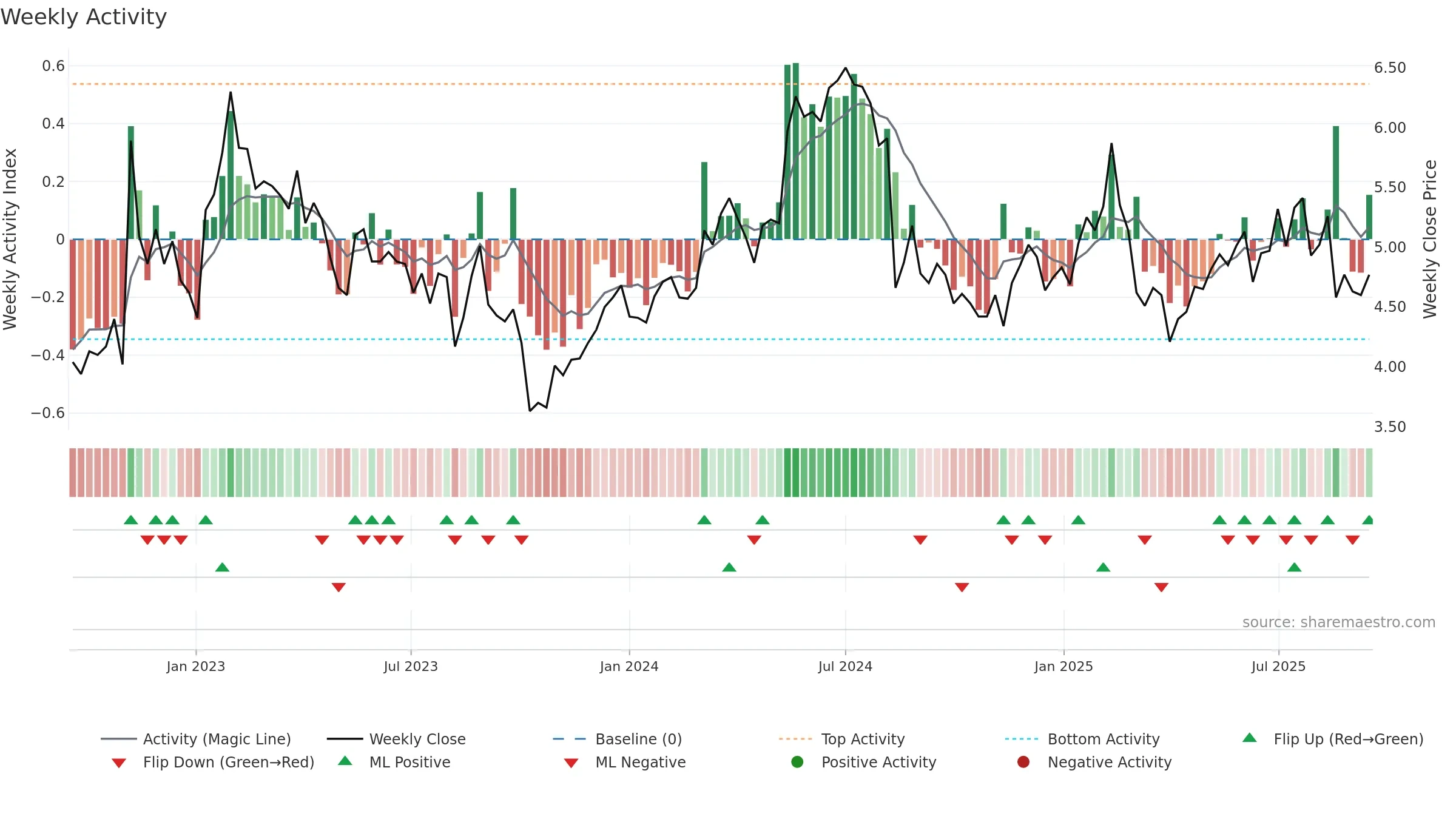Toggle the ML Positive legend entry
Viewport: 1456px width, 819px height.
[x=394, y=762]
